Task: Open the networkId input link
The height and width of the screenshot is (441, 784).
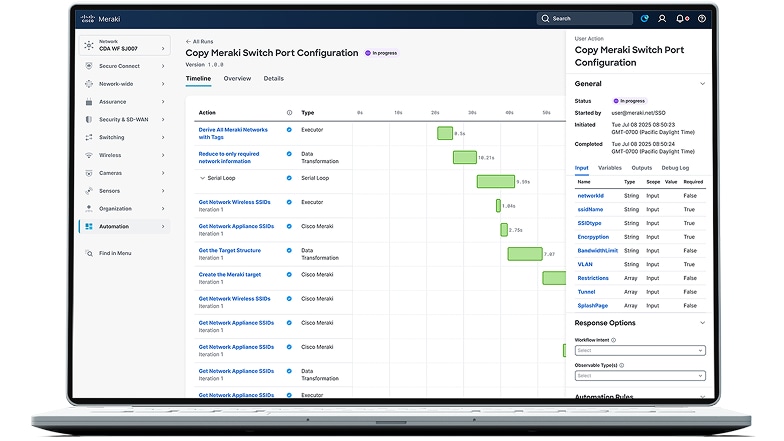Action: click(591, 196)
